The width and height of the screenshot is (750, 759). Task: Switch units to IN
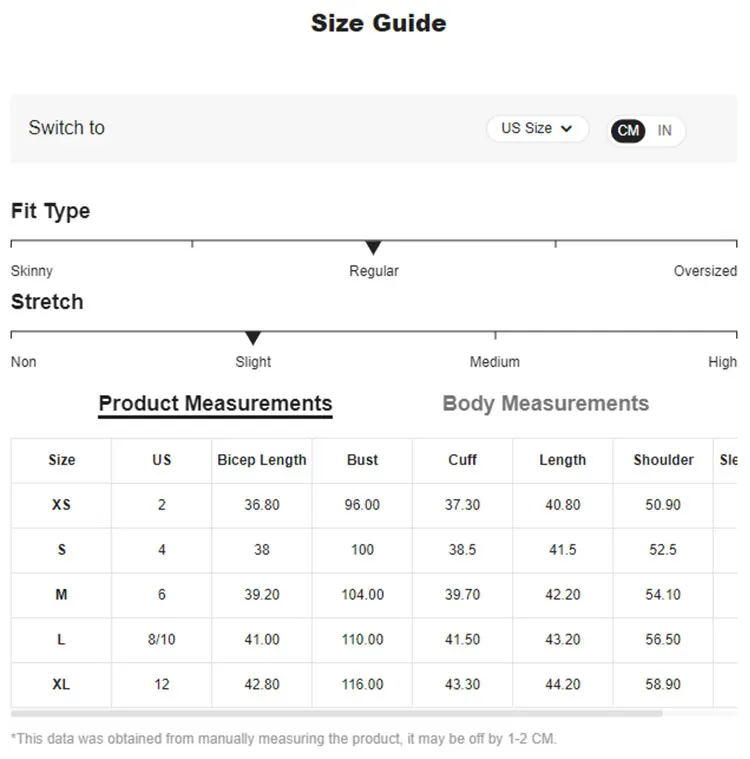[x=664, y=131]
